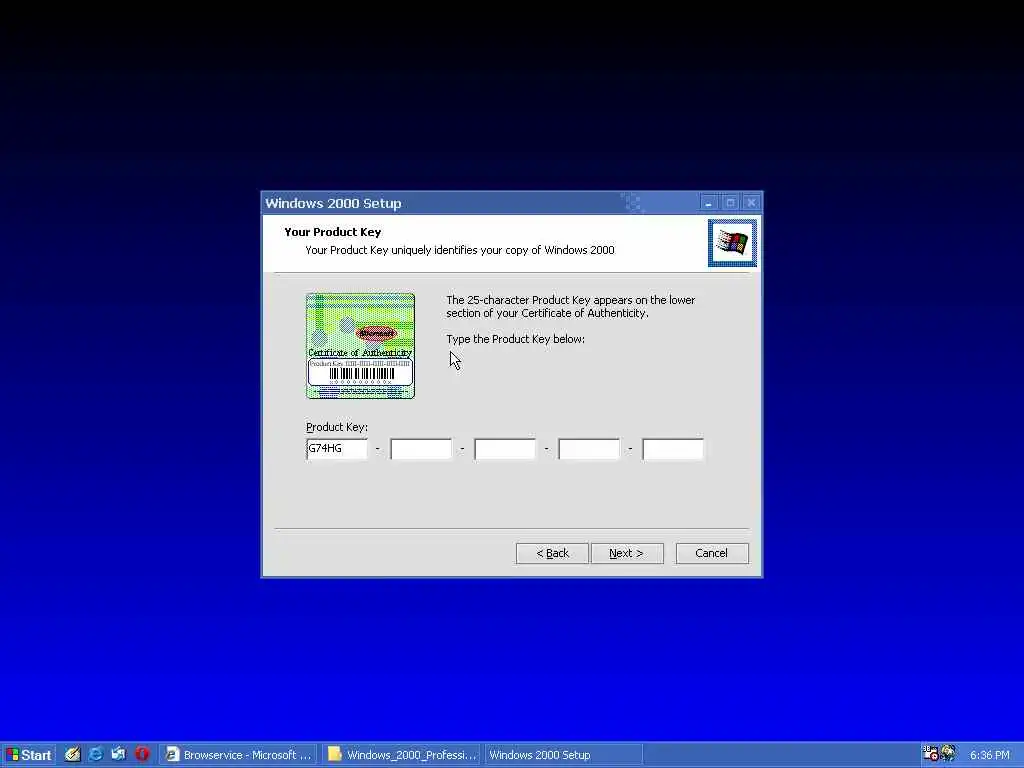Click first Product Key field containing G74HG
Viewport: 1024px width, 768px height.
[x=337, y=449]
